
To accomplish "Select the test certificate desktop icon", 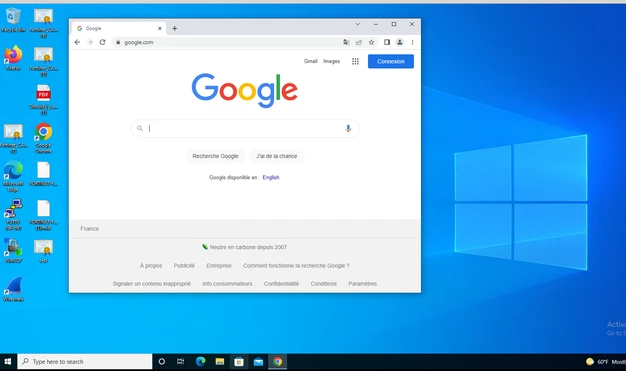I will (44, 251).
